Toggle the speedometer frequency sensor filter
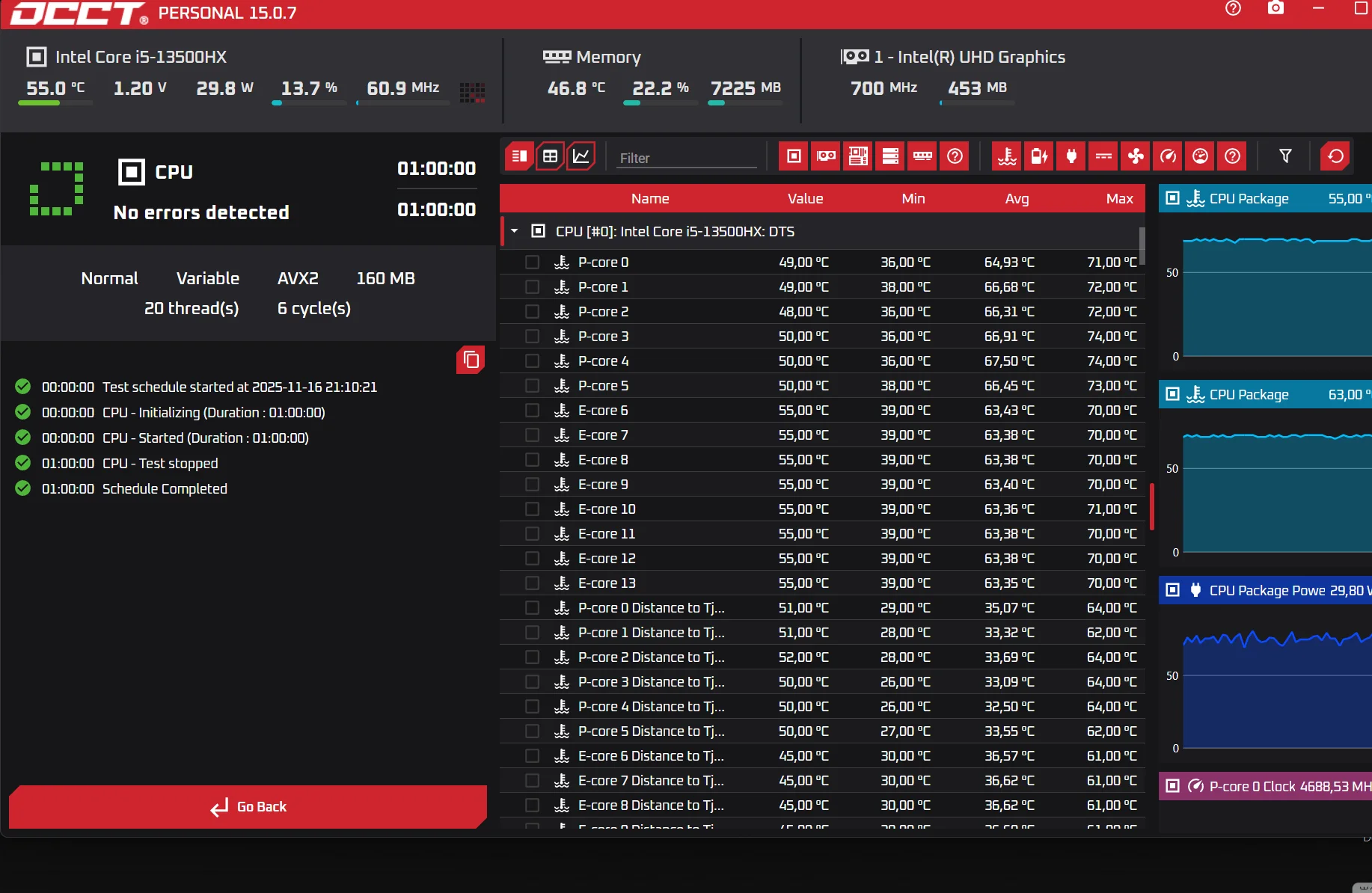Image resolution: width=1372 pixels, height=893 pixels. [1168, 156]
